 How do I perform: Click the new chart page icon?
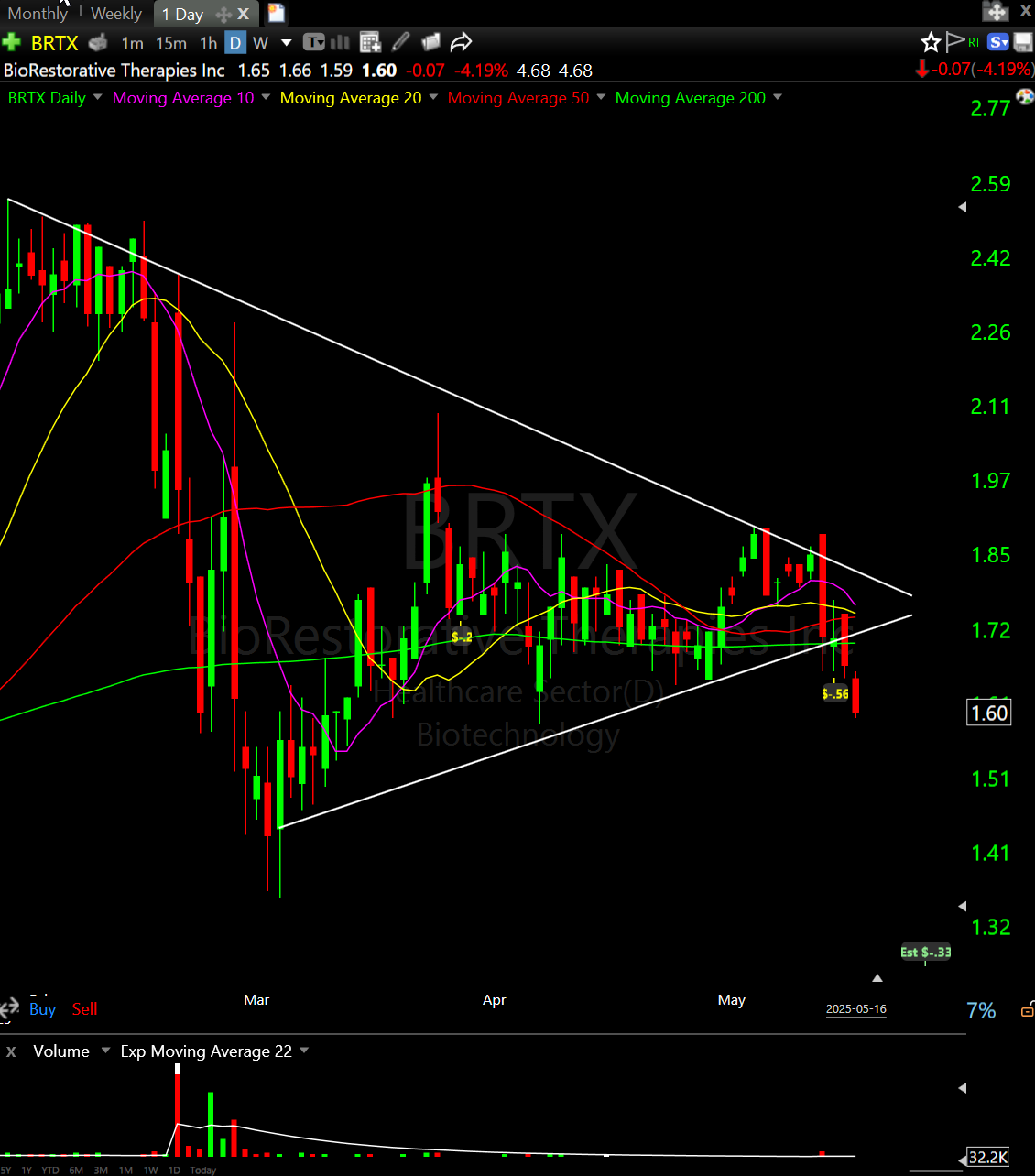click(276, 13)
